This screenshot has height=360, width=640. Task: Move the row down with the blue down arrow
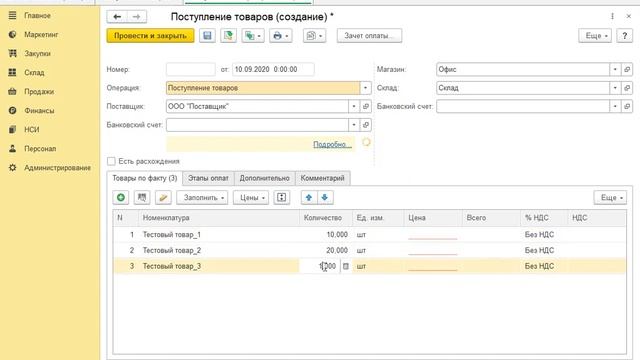coord(325,198)
